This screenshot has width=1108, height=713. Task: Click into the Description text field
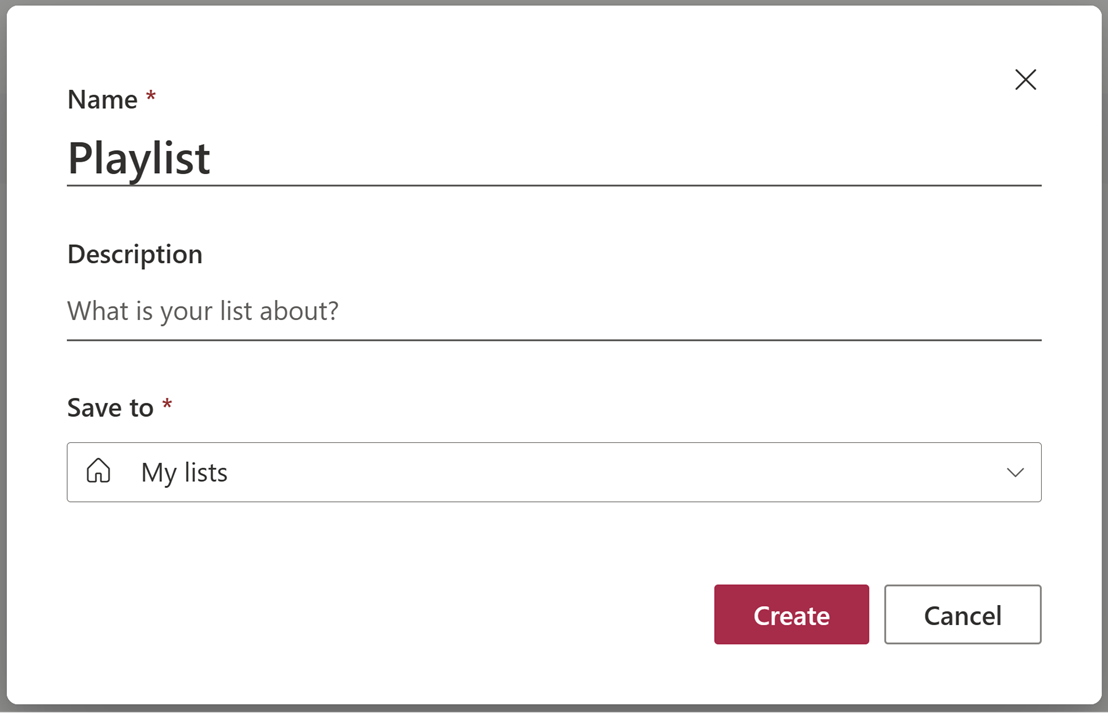[x=554, y=311]
